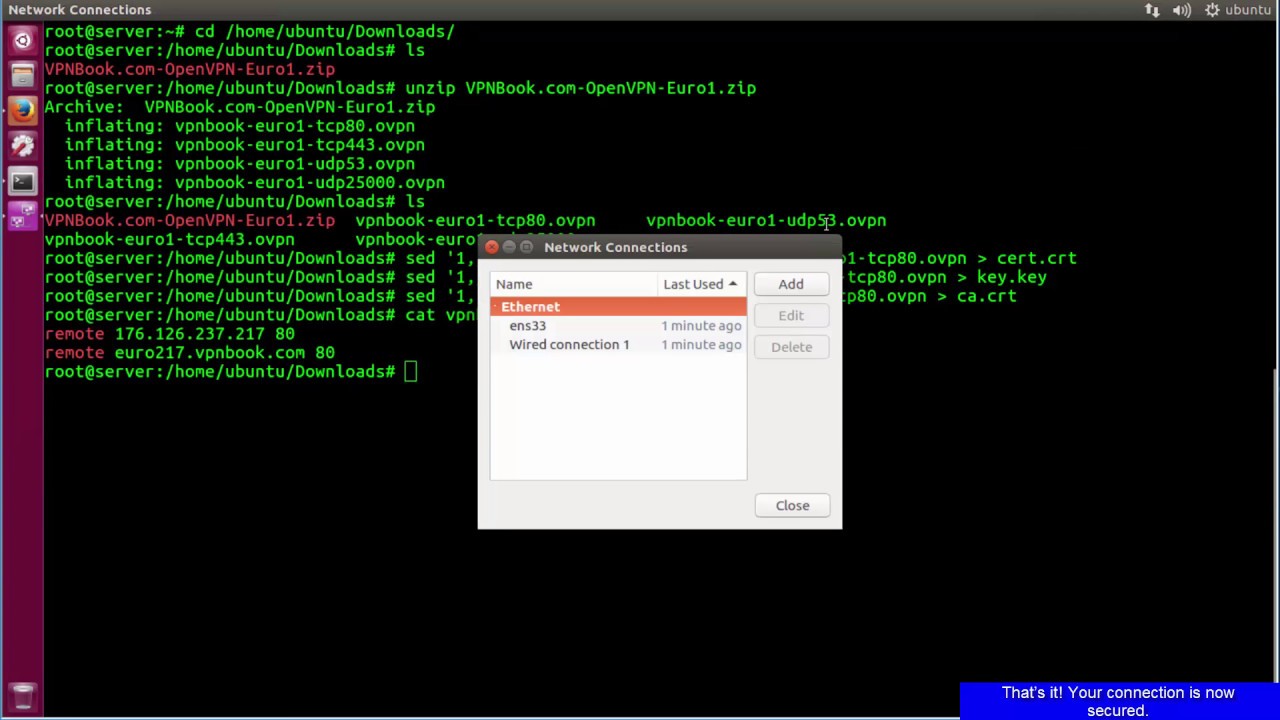Open the Ubuntu Dash search launcher

point(22,41)
